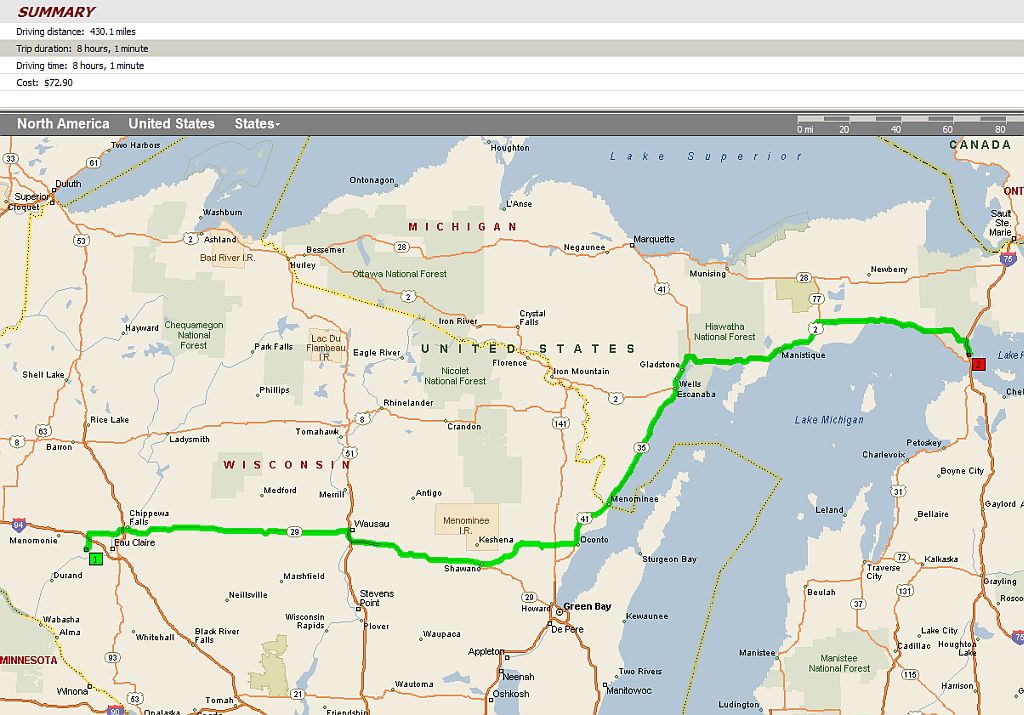Click the red destination marker numbered 2
Viewport: 1024px width, 715px height.
pos(978,364)
